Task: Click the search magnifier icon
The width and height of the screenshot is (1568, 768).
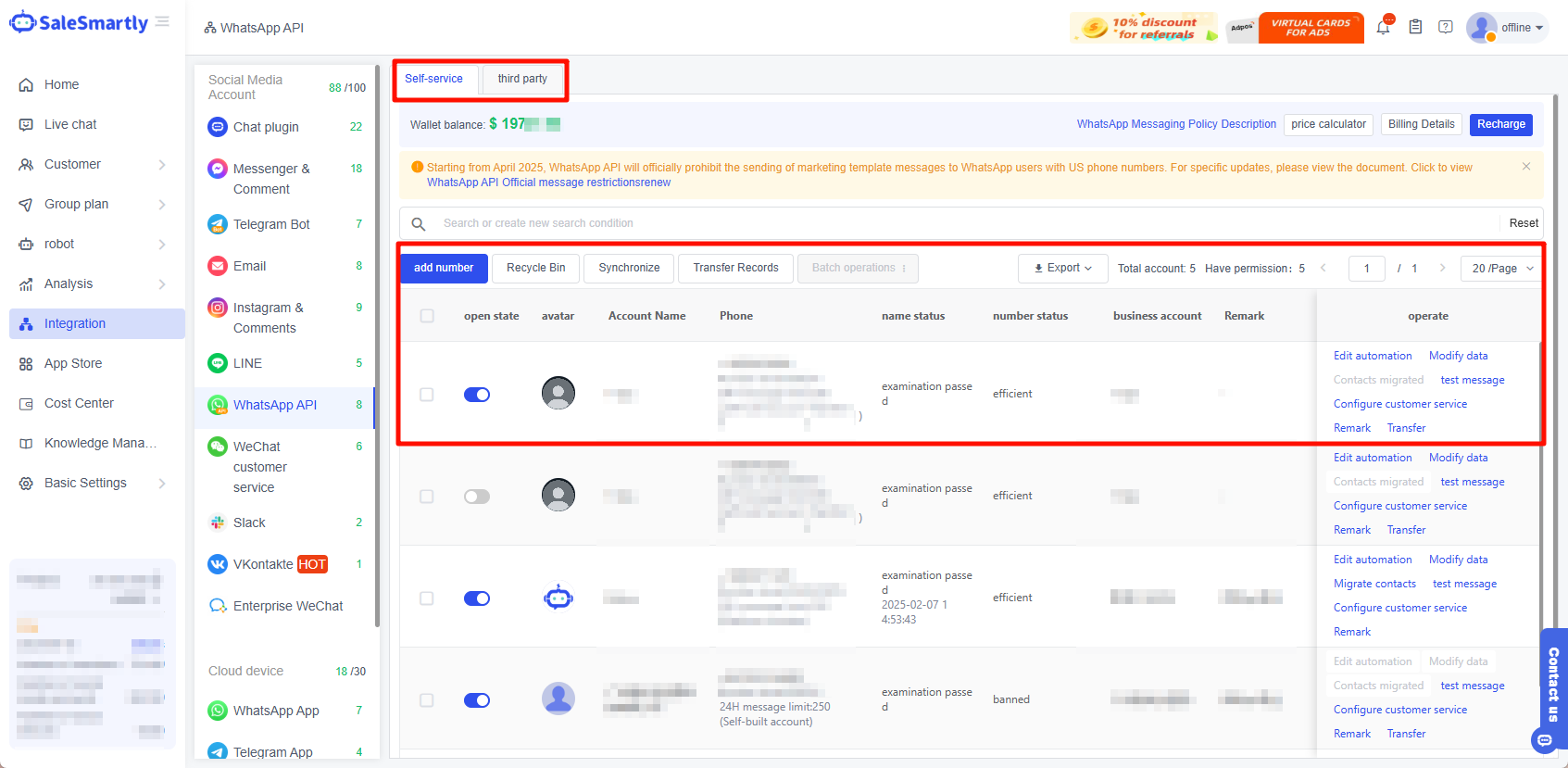Action: [x=419, y=223]
